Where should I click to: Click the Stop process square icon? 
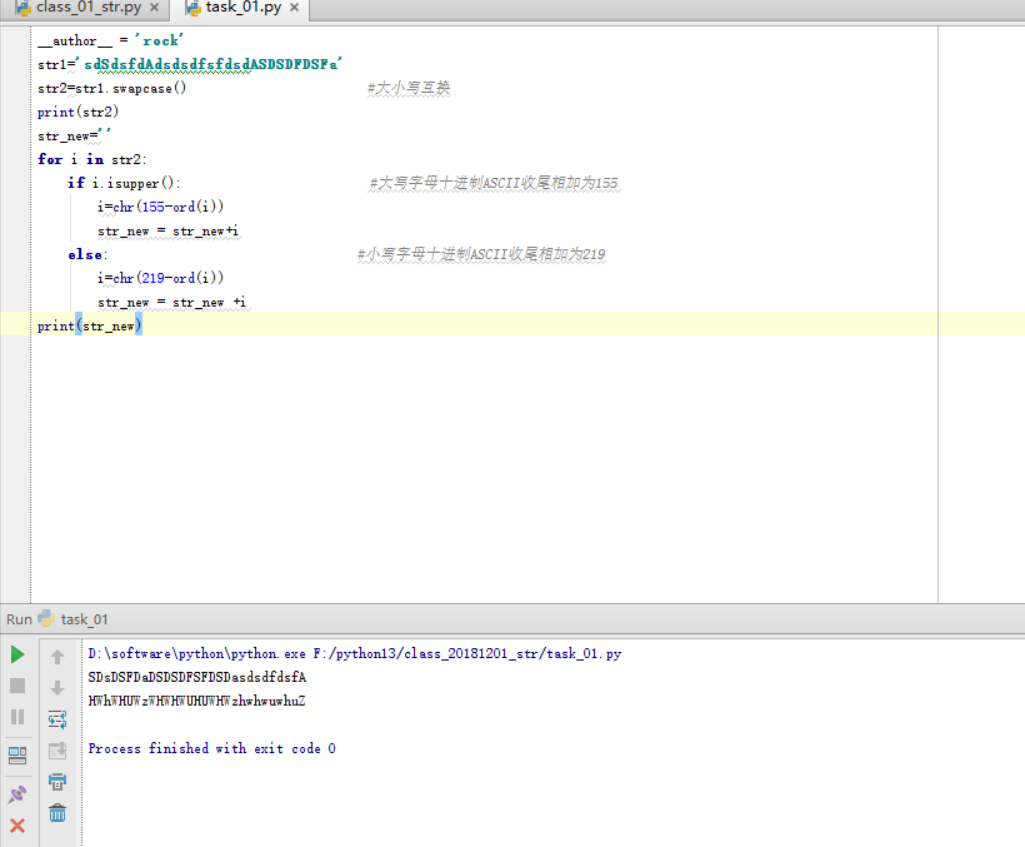click(17, 686)
